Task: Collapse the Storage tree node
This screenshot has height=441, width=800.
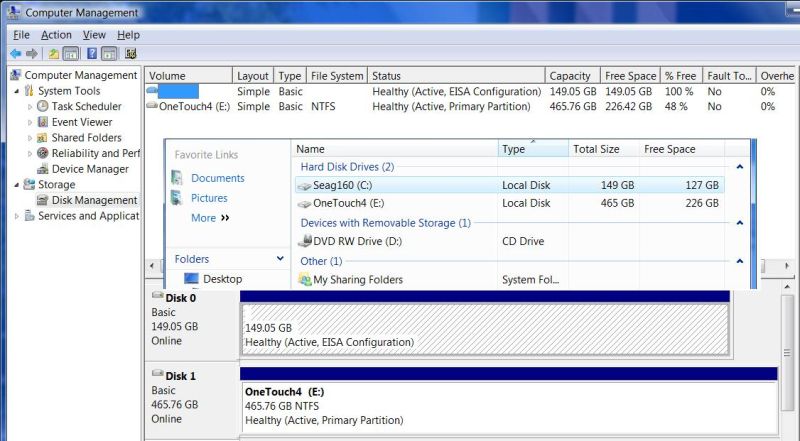Action: click(x=17, y=185)
